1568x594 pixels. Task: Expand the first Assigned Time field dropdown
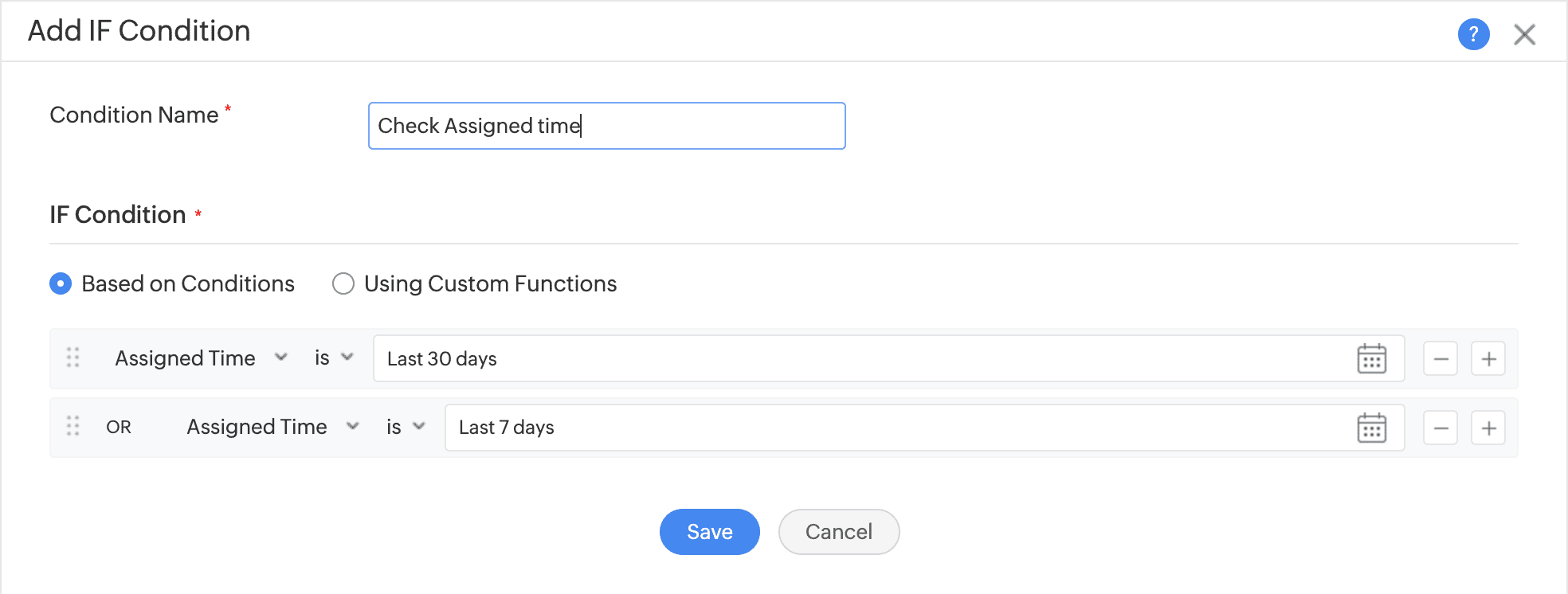[x=200, y=358]
